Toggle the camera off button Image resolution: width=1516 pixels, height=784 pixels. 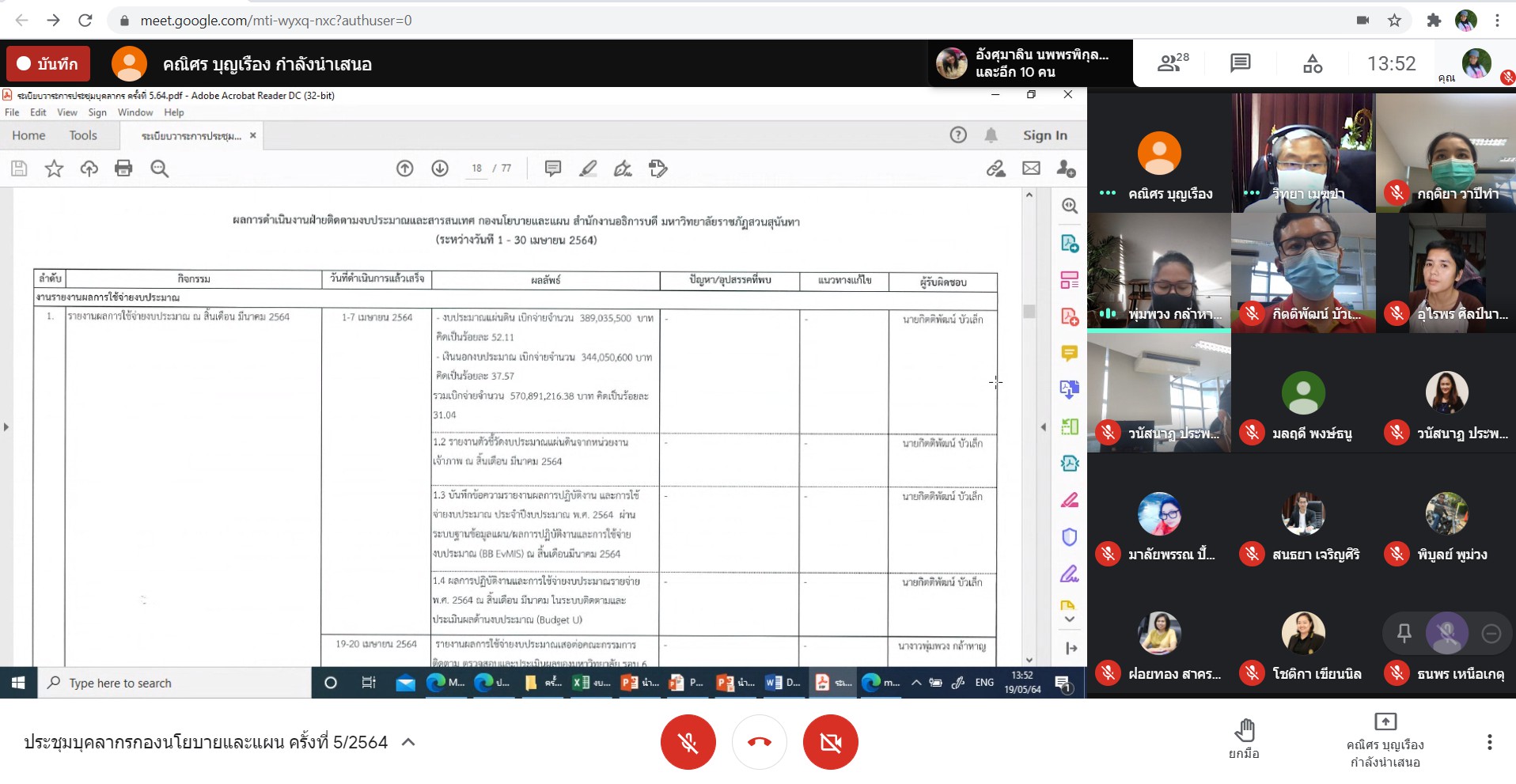(x=830, y=742)
